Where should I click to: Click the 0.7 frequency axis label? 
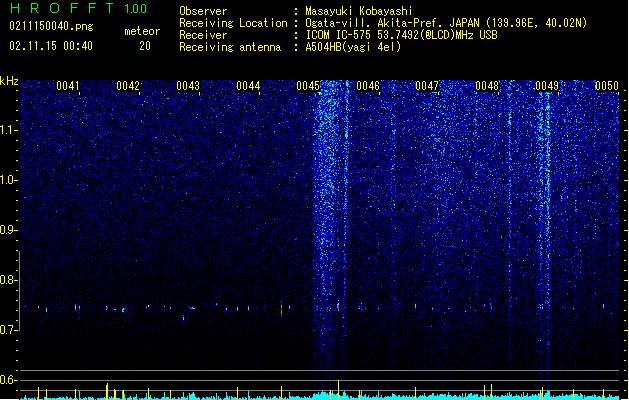9,330
